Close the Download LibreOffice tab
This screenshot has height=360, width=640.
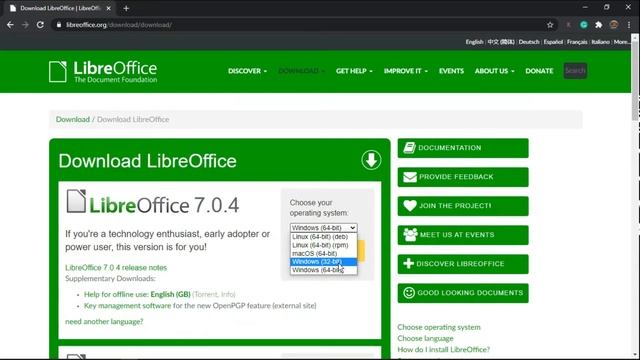click(108, 8)
